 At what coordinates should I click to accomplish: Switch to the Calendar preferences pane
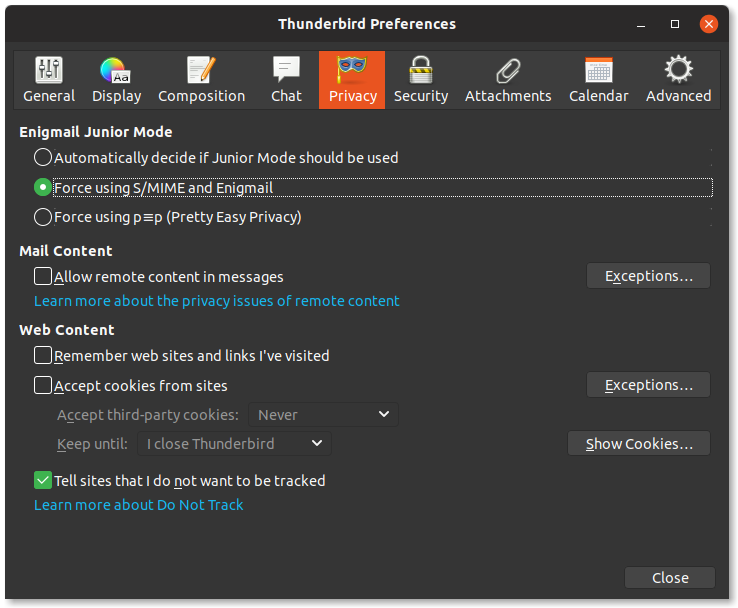(598, 80)
